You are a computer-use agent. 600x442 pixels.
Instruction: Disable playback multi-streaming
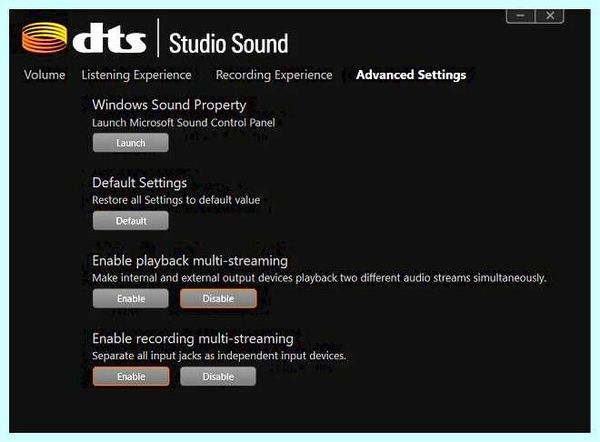tap(218, 298)
